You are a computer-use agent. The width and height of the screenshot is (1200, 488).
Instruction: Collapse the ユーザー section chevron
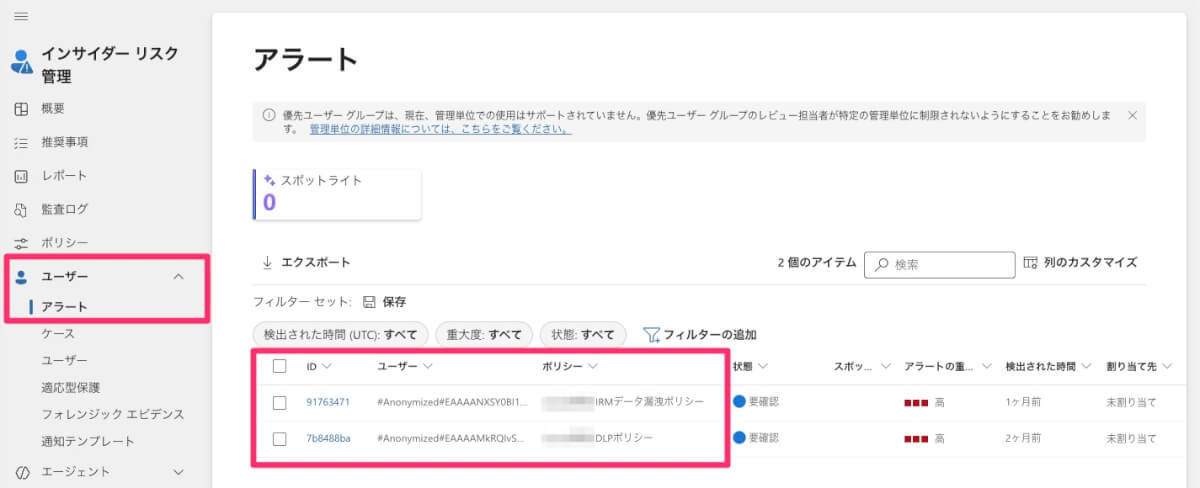click(179, 276)
